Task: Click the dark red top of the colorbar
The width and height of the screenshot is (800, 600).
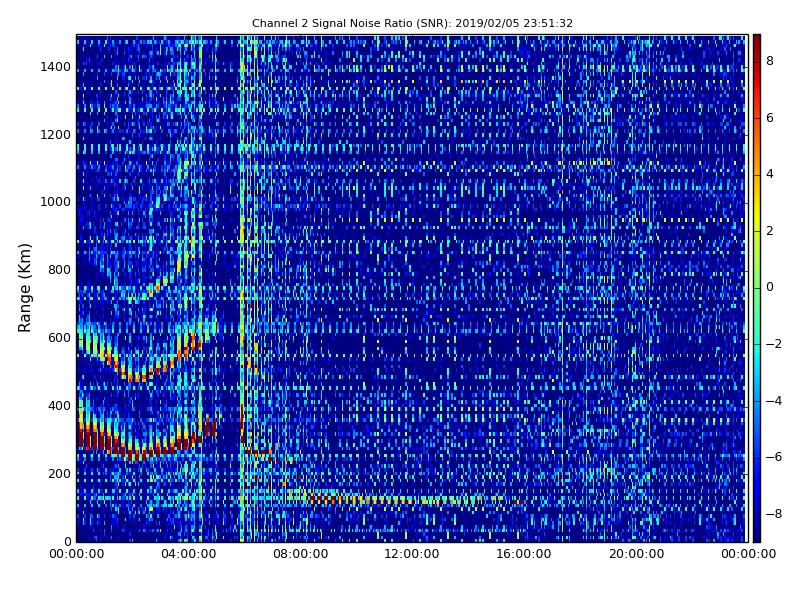Action: coord(757,43)
